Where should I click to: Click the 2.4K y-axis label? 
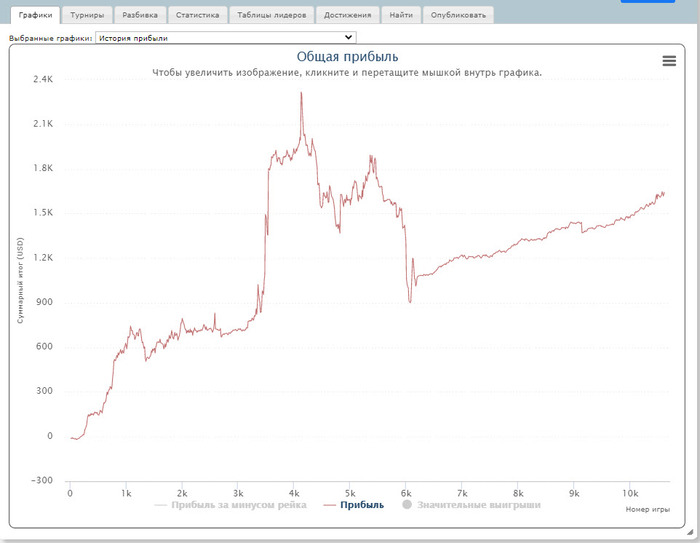tap(43, 79)
